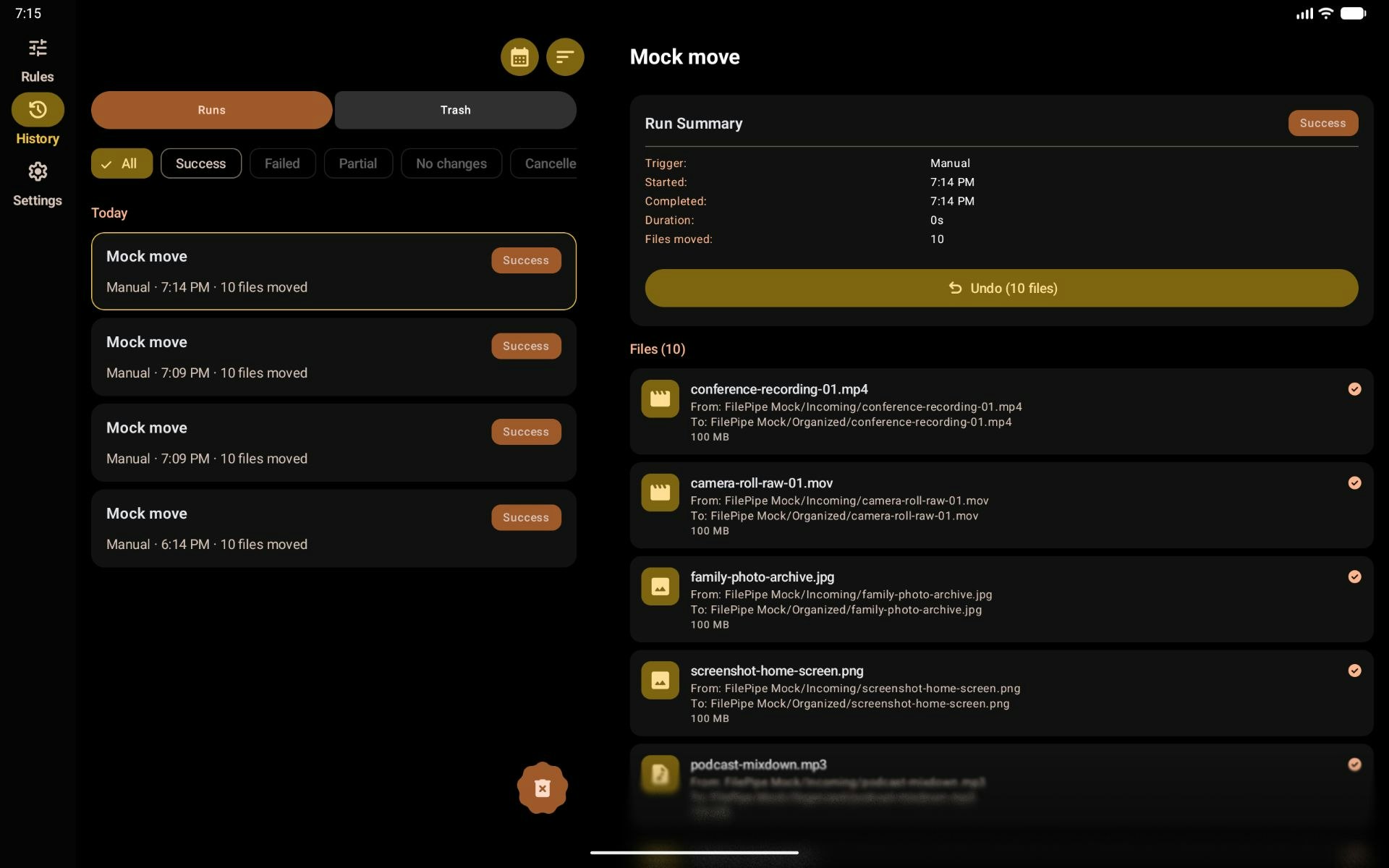Open the screenshot-home-screen.png file entry
Viewport: 1389px width, 868px height.
(1001, 694)
